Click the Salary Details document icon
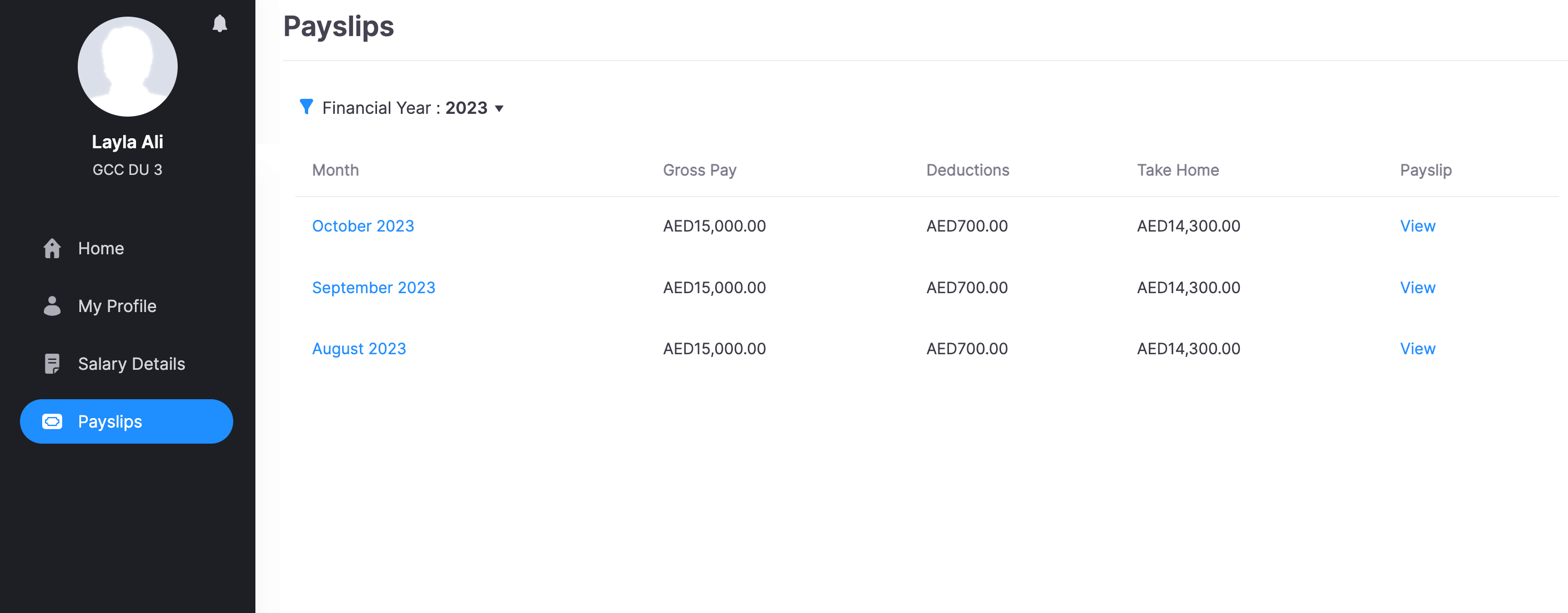 click(52, 364)
